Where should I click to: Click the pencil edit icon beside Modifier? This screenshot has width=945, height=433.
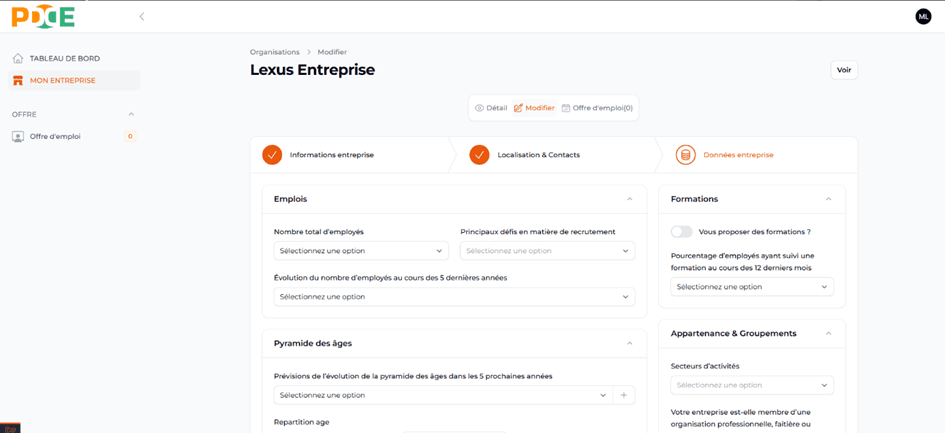[518, 108]
